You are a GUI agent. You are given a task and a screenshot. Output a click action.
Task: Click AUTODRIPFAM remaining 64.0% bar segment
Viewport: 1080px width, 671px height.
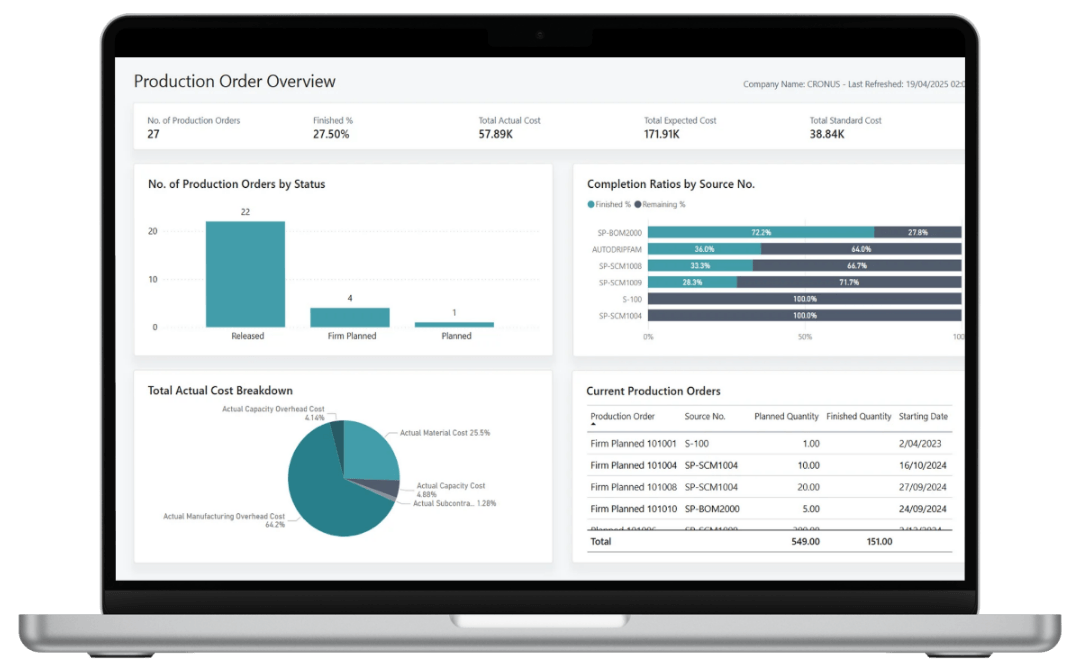[861, 249]
